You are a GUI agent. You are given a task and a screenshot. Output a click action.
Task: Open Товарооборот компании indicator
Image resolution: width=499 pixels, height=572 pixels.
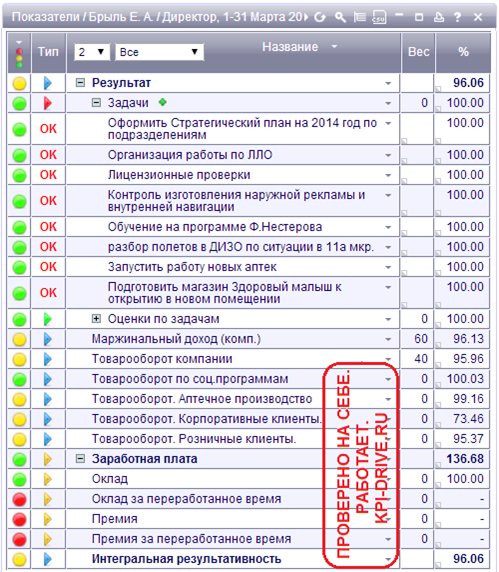point(162,359)
